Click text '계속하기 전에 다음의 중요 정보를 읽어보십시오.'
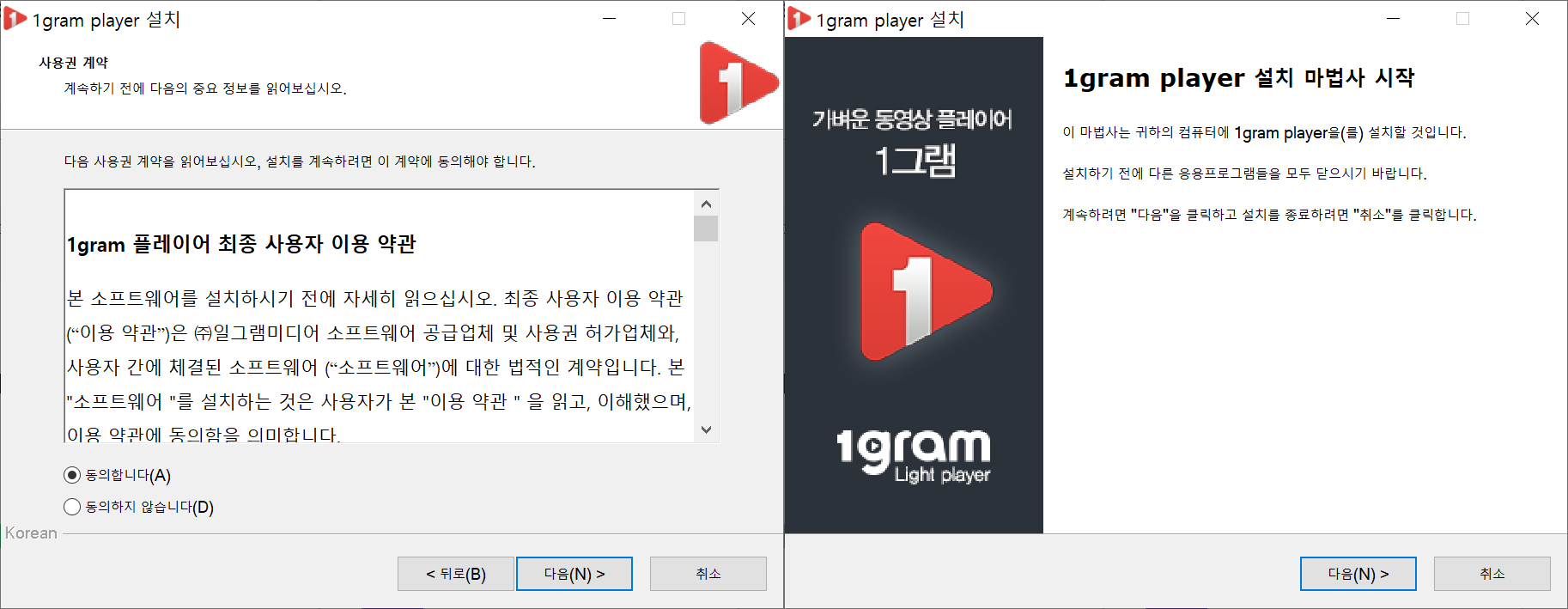Viewport: 1568px width, 609px height. (205, 88)
